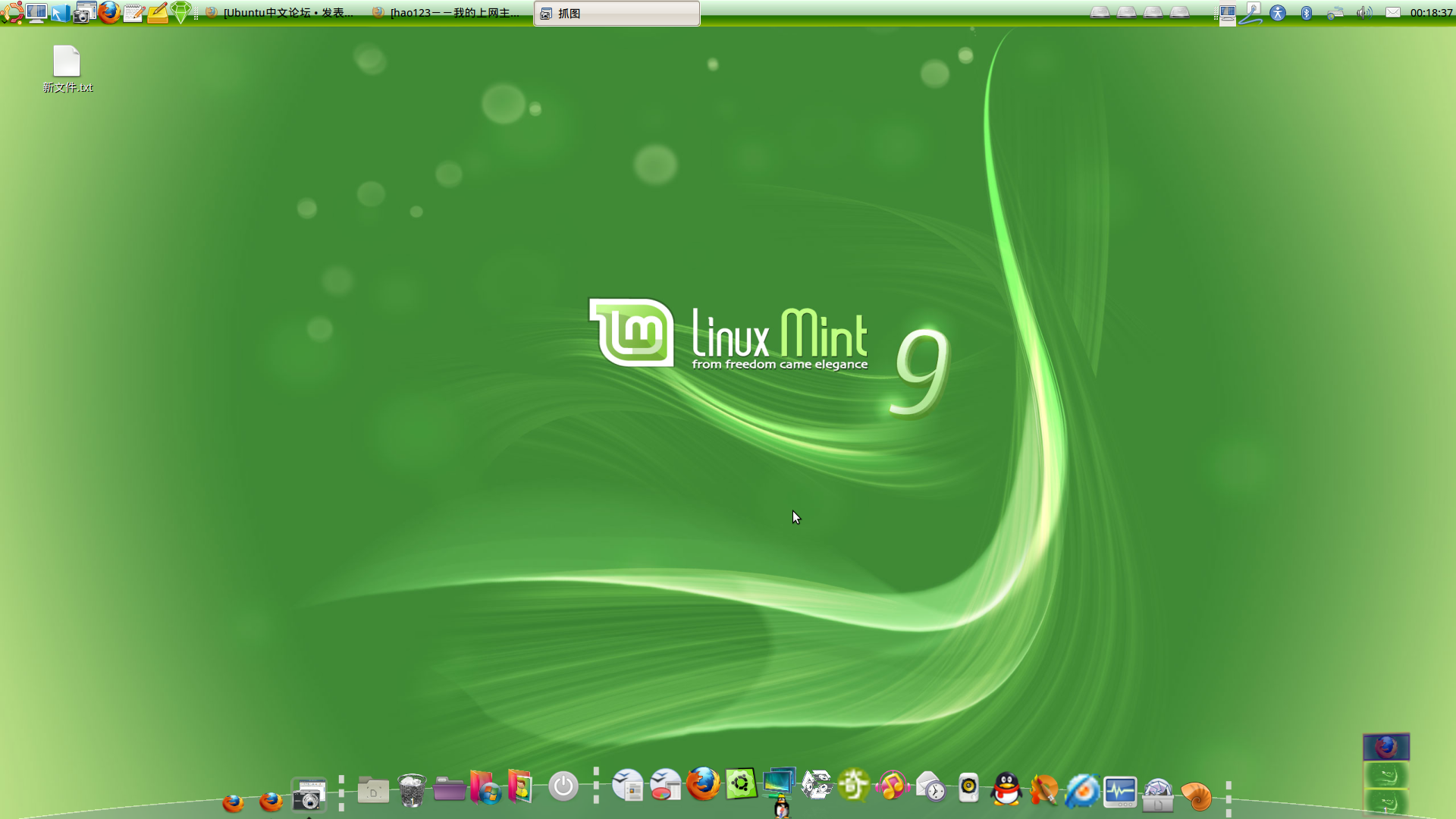The width and height of the screenshot is (1456, 819).
Task: Launch QQ penguin from the dock
Action: 1006,789
